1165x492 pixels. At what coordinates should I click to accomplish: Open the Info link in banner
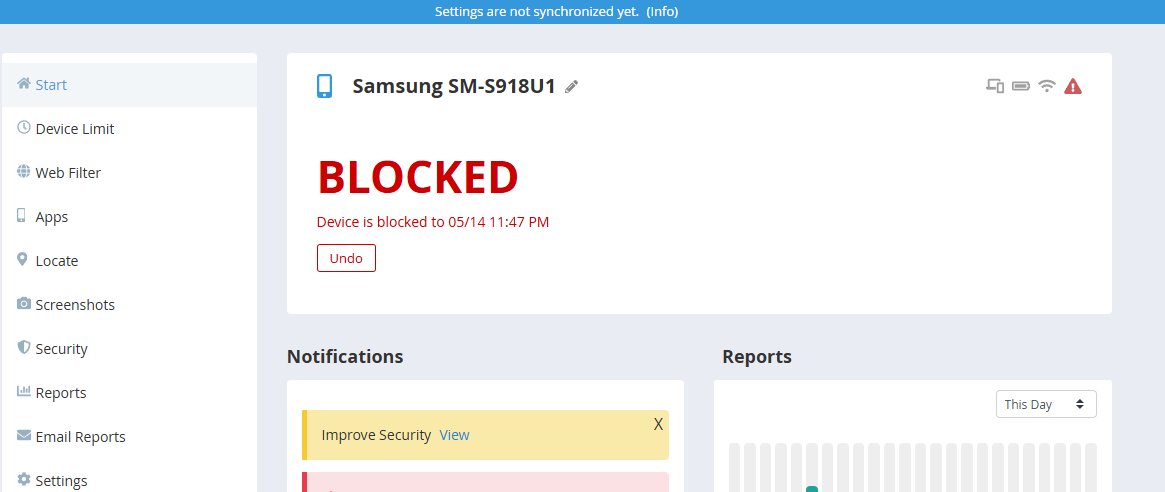[662, 12]
